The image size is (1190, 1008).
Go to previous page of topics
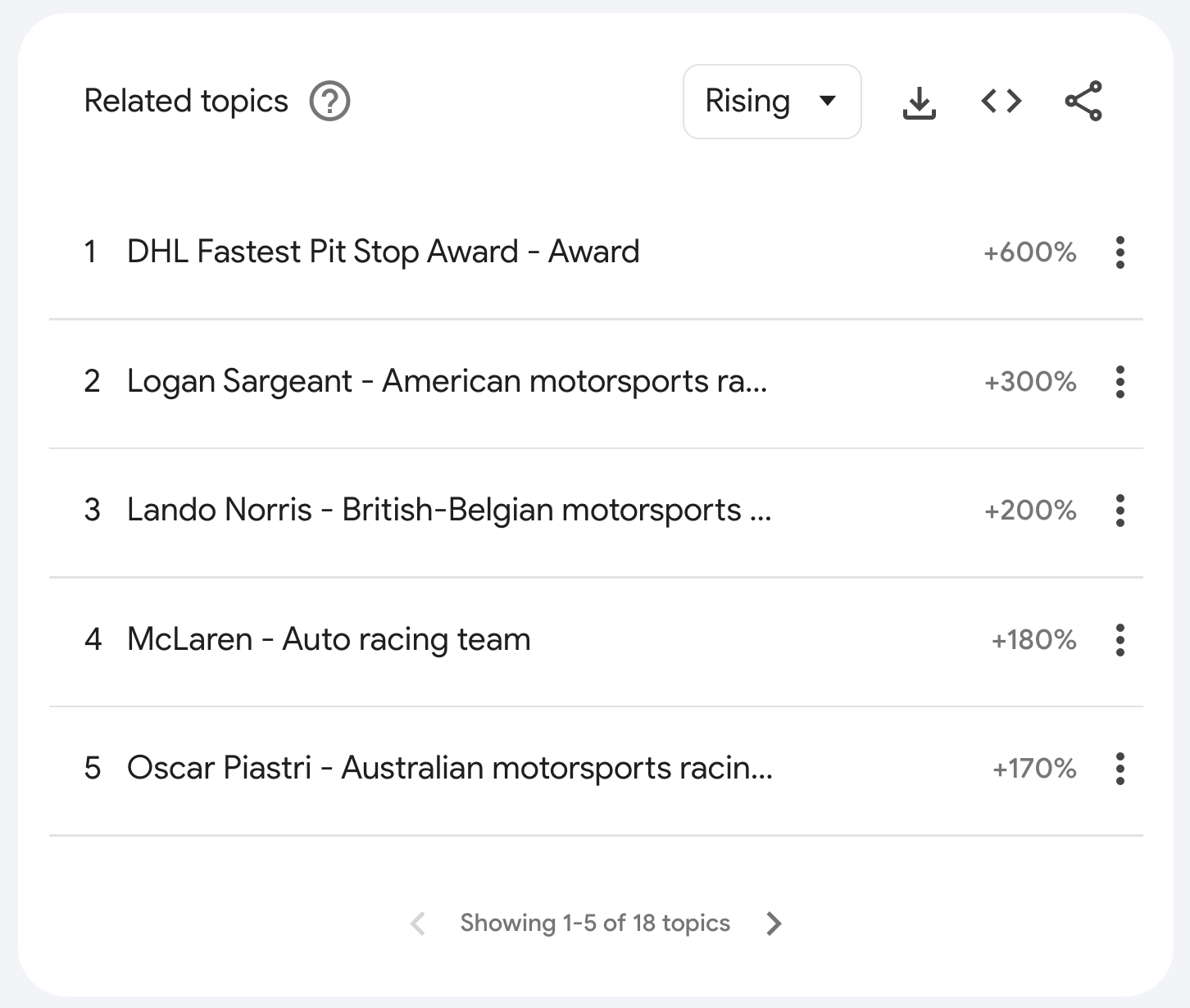click(418, 924)
